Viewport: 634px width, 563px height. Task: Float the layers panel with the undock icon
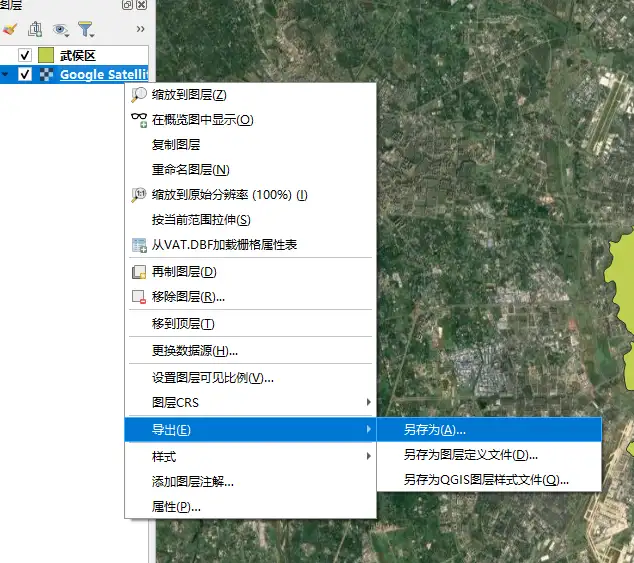pyautogui.click(x=127, y=5)
